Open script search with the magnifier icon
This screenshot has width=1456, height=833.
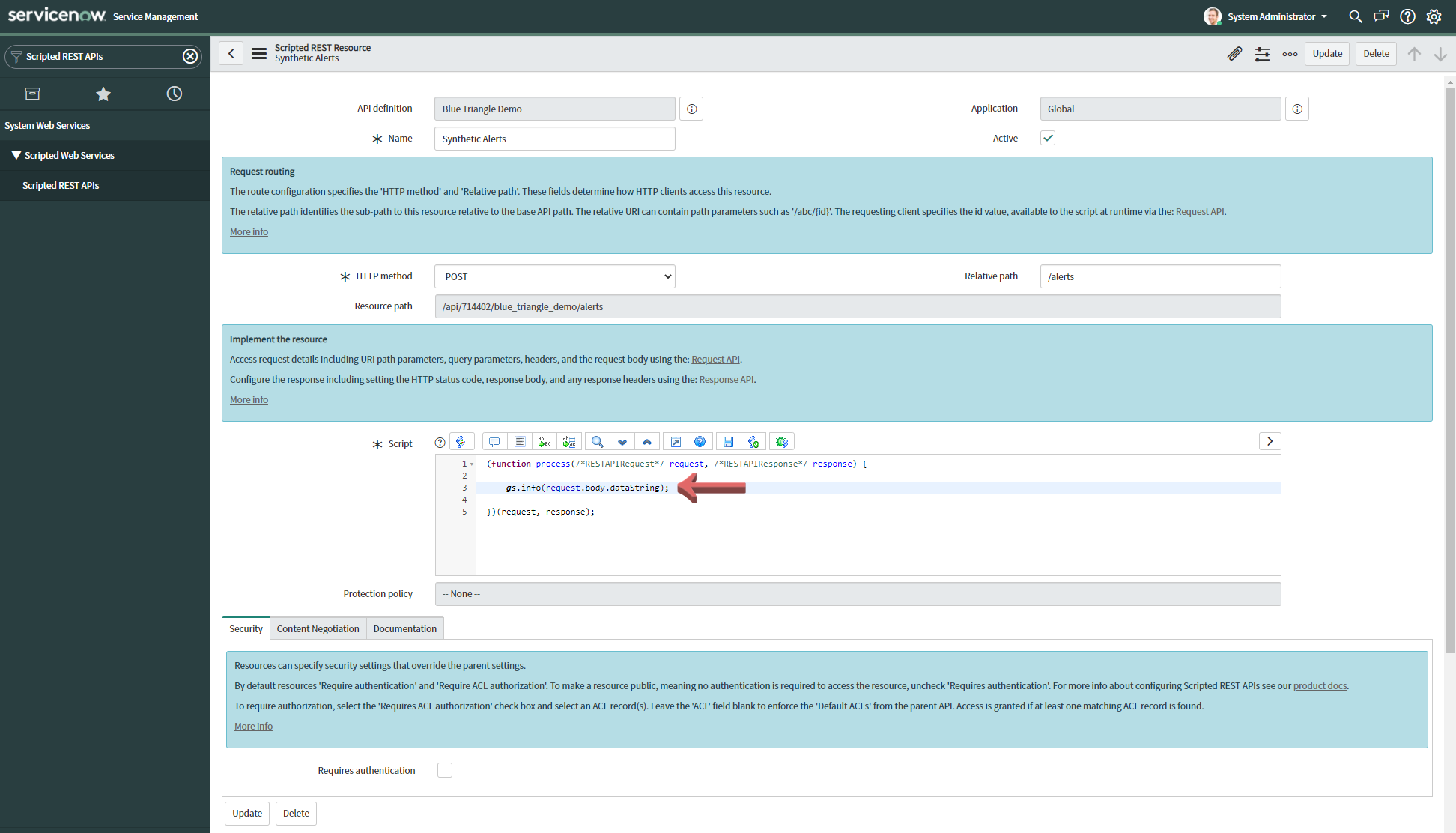coord(598,442)
